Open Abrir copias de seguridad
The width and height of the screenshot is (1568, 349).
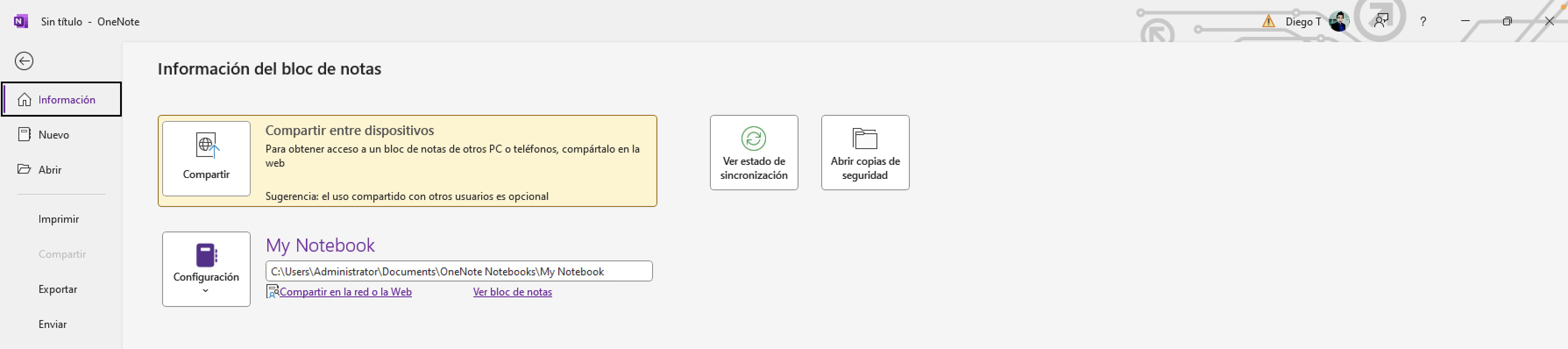[865, 153]
